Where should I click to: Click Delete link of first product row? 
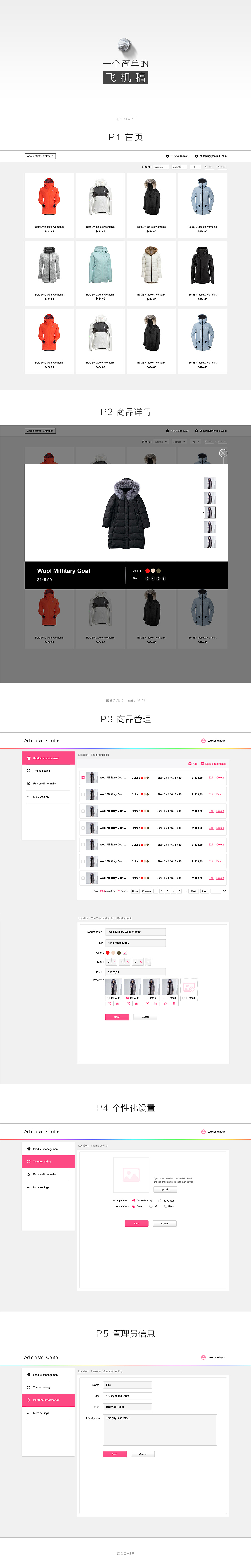click(220, 777)
